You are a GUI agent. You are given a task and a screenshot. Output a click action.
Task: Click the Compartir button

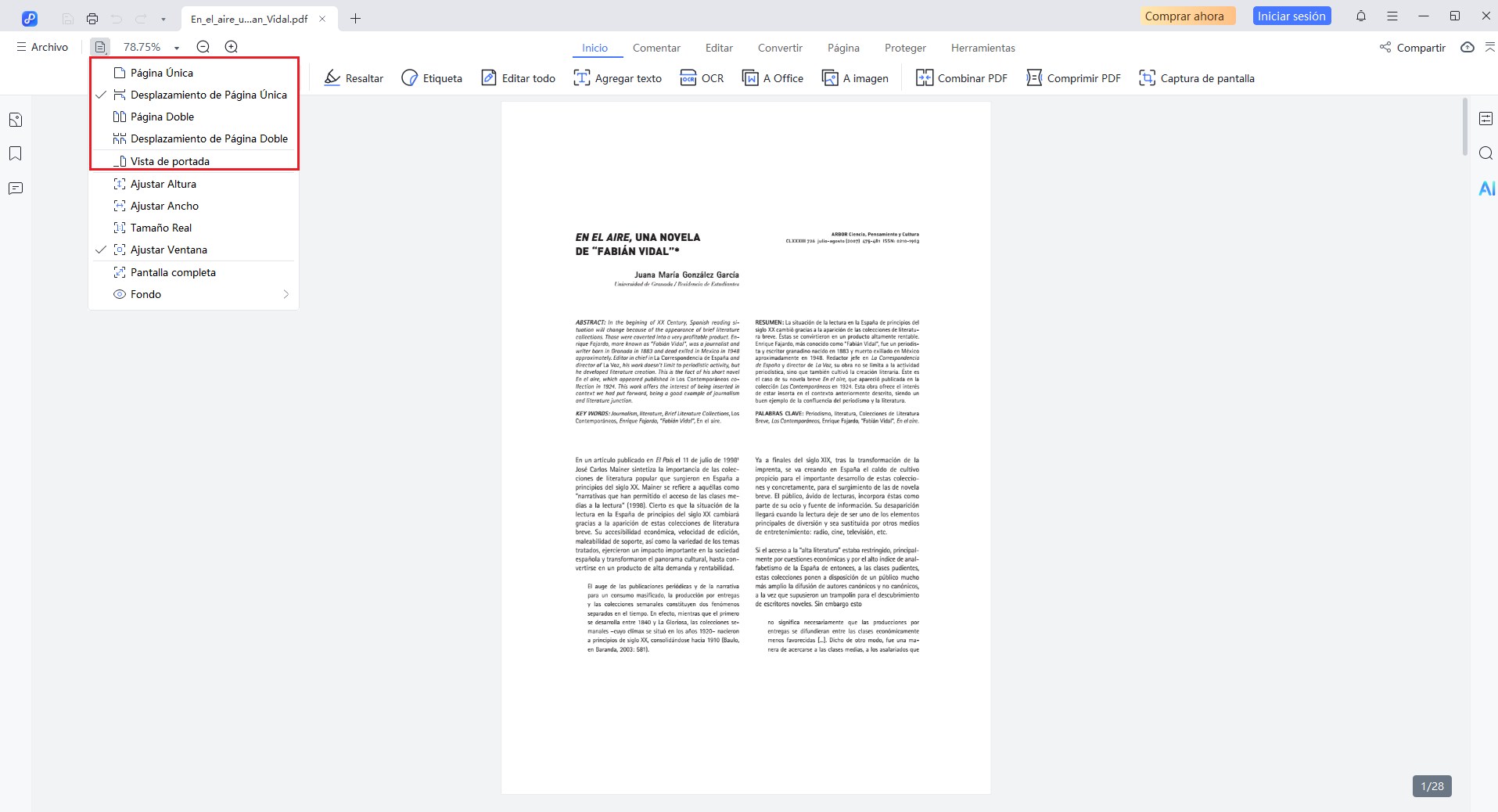point(1412,48)
